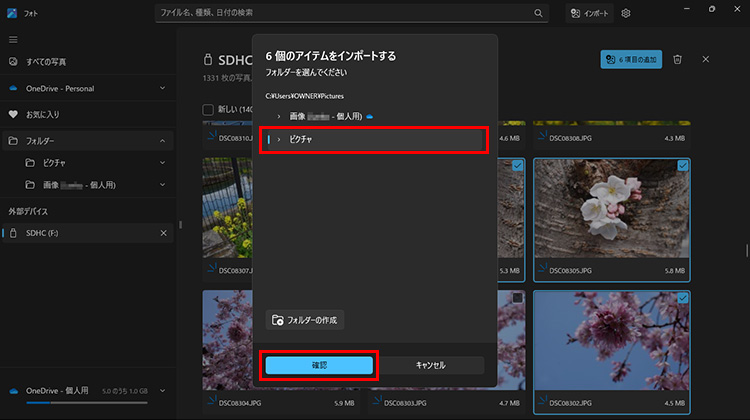Click the settings gear icon
This screenshot has width=750, height=420.
click(626, 13)
